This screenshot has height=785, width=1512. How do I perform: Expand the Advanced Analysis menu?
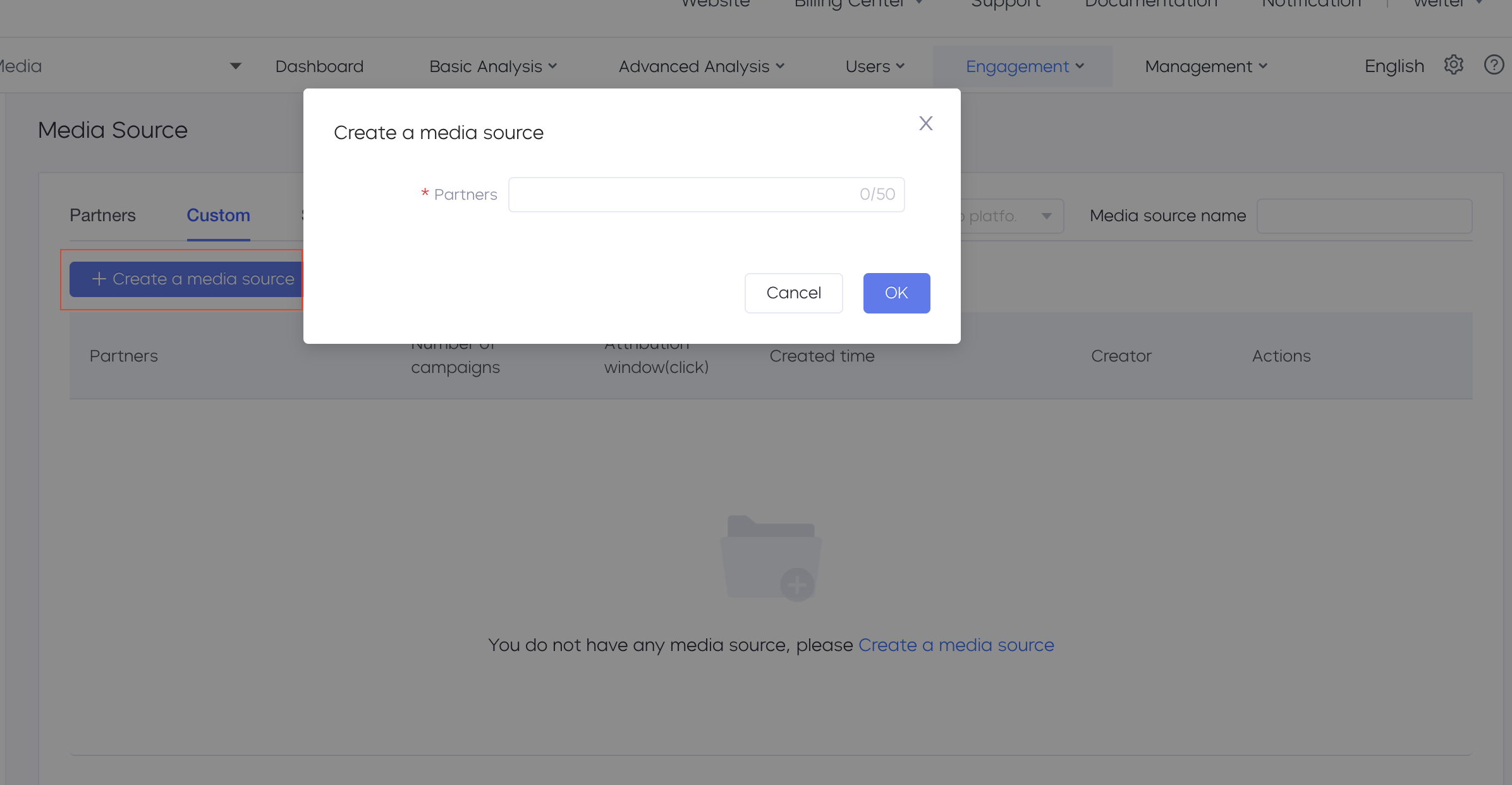point(701,66)
